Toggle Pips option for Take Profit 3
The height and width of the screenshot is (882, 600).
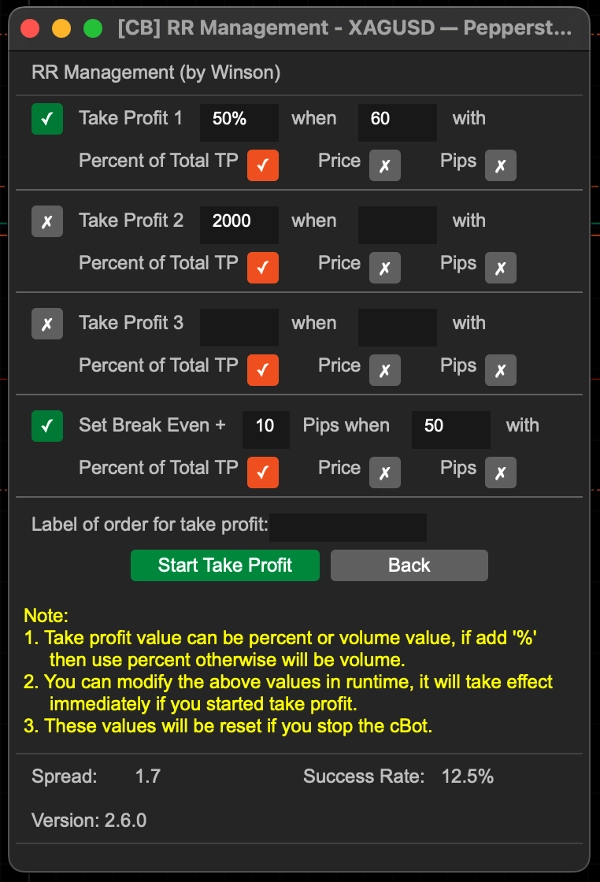tap(500, 370)
